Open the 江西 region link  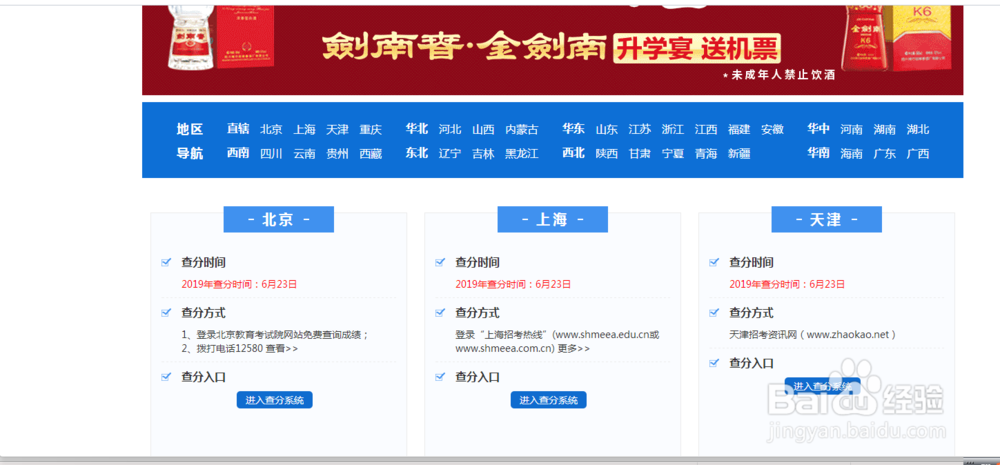tap(706, 129)
